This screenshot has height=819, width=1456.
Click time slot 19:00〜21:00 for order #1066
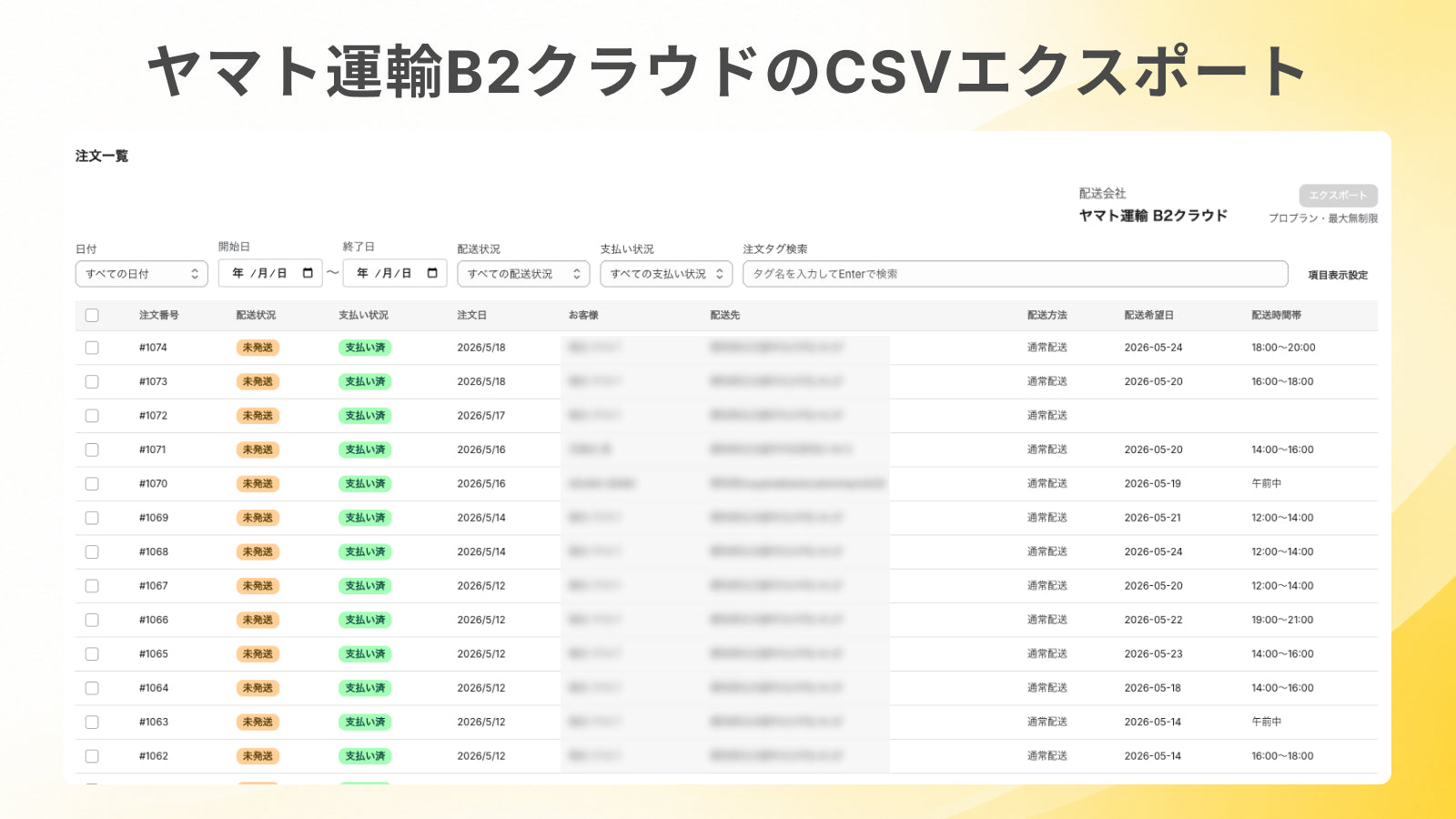[1283, 620]
